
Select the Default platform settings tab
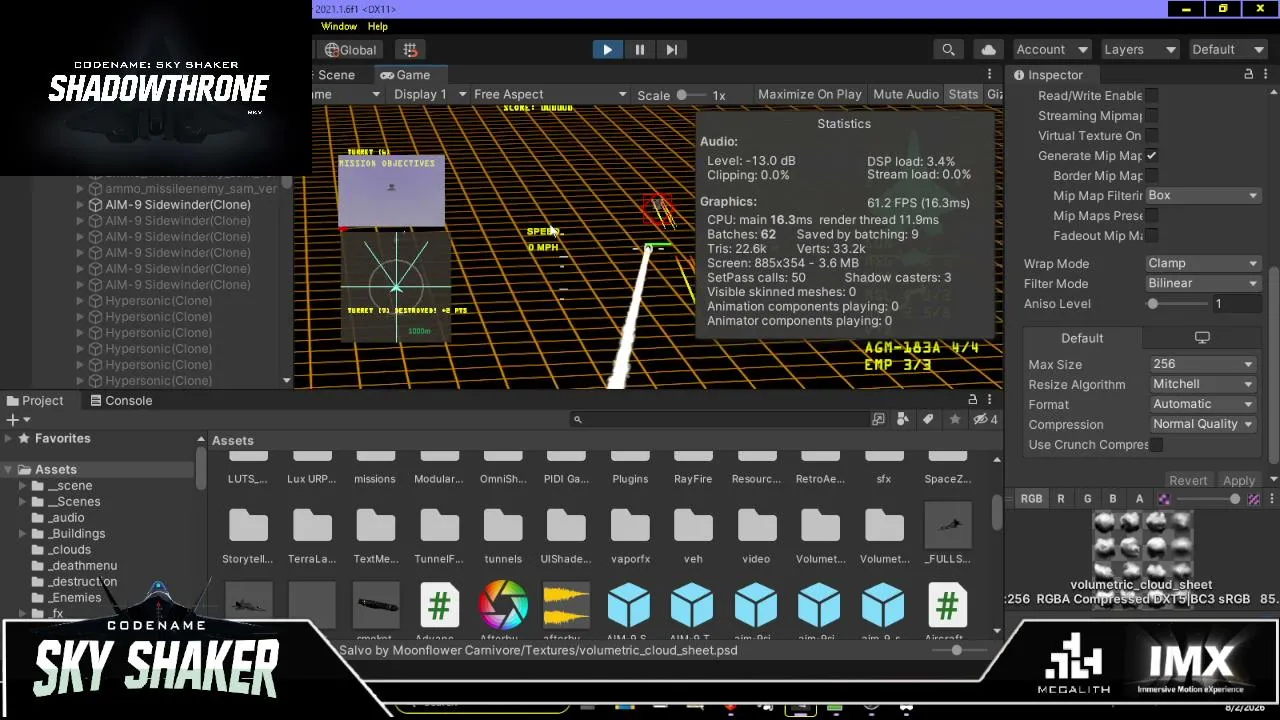click(1082, 338)
